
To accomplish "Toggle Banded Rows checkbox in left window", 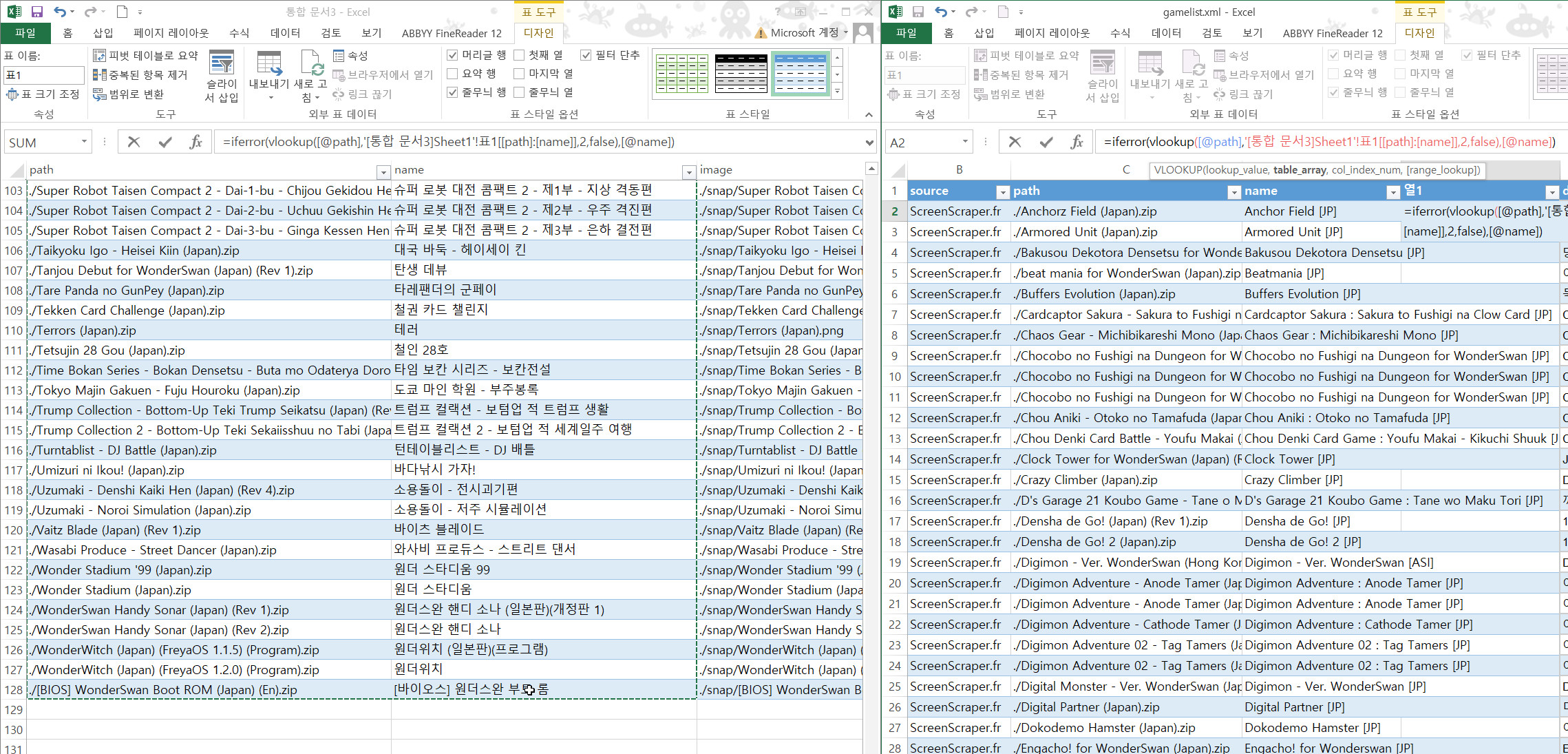I will click(x=476, y=92).
